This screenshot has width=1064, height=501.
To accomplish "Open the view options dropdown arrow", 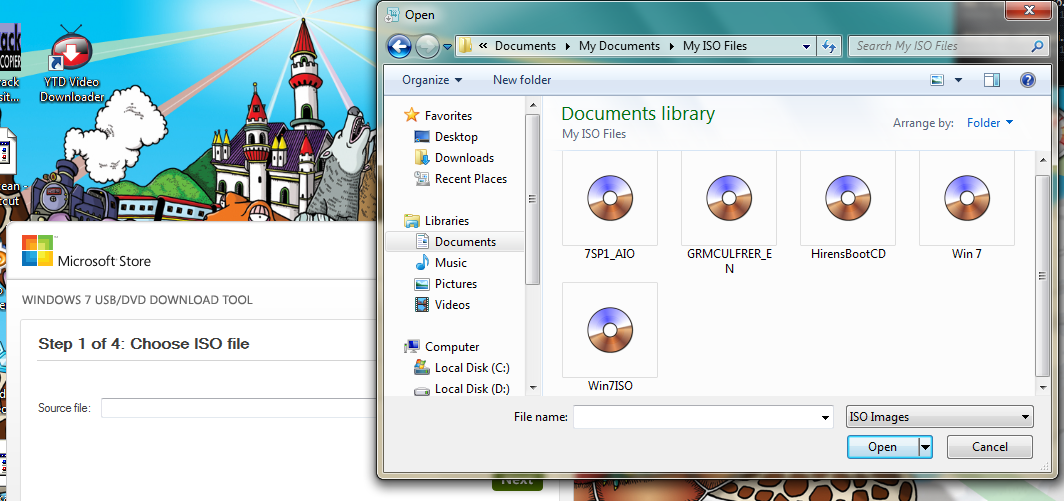I will 958,80.
